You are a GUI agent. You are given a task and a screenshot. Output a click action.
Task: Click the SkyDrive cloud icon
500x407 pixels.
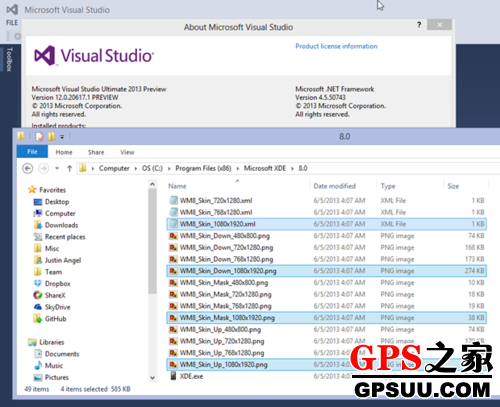pyautogui.click(x=38, y=307)
